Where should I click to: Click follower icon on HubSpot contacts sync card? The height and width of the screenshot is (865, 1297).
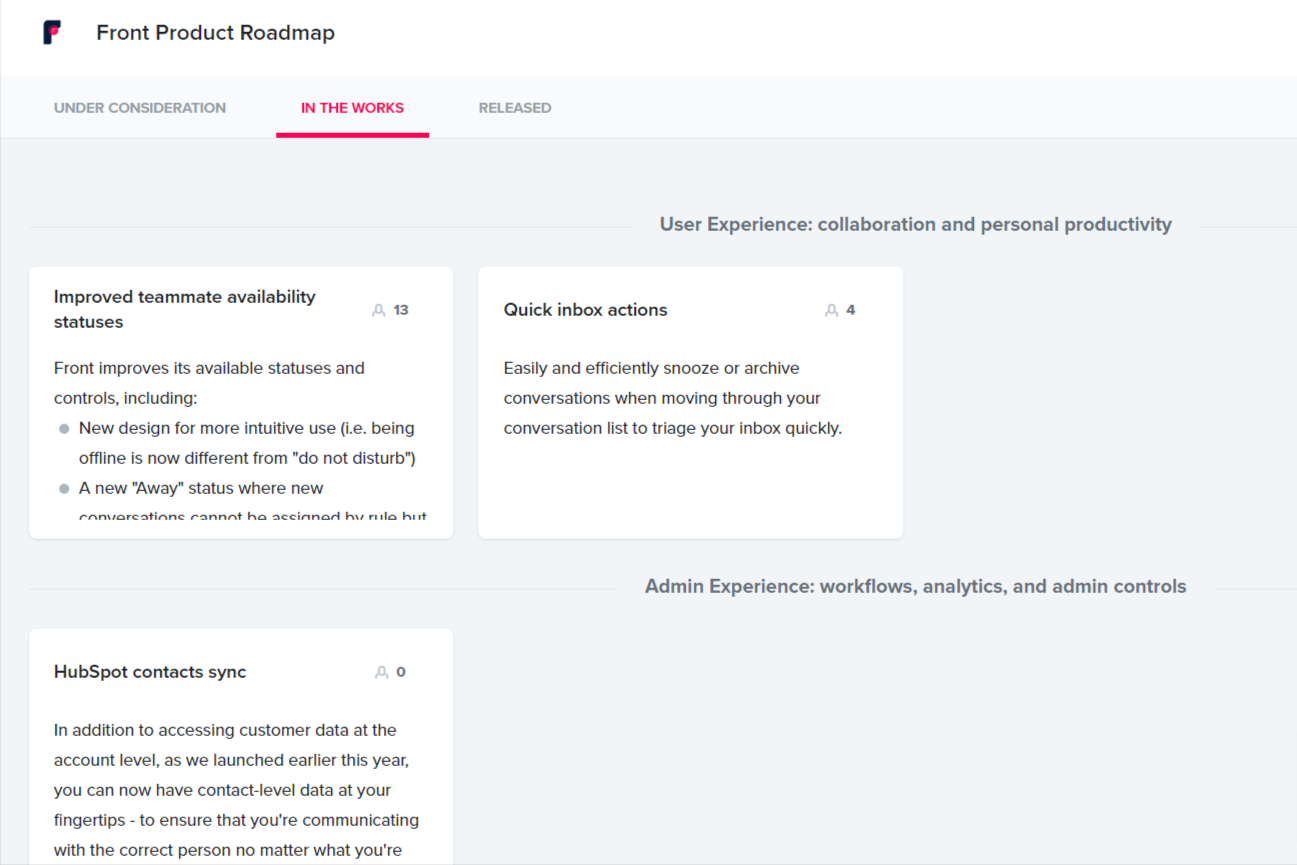379,671
